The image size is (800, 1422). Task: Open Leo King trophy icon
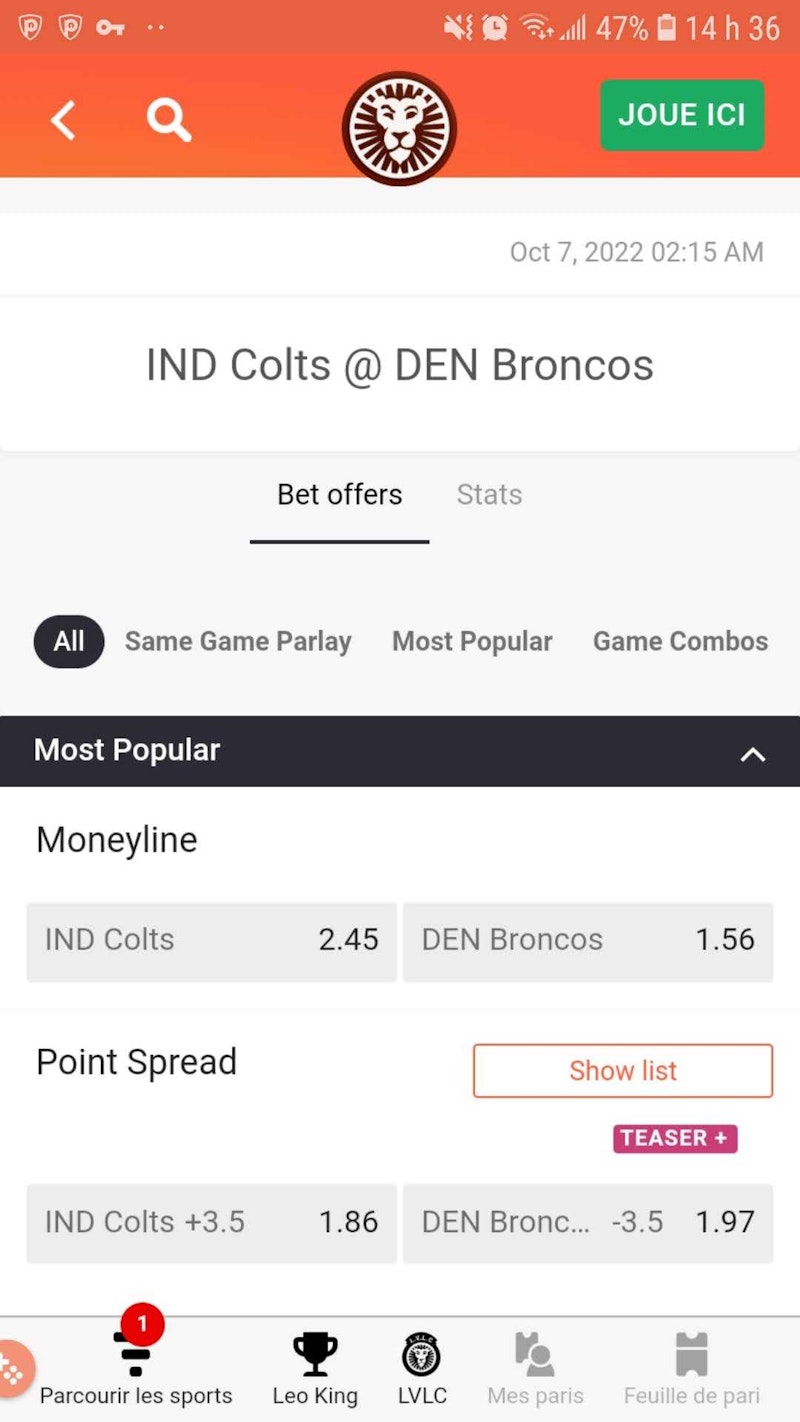tap(315, 1355)
